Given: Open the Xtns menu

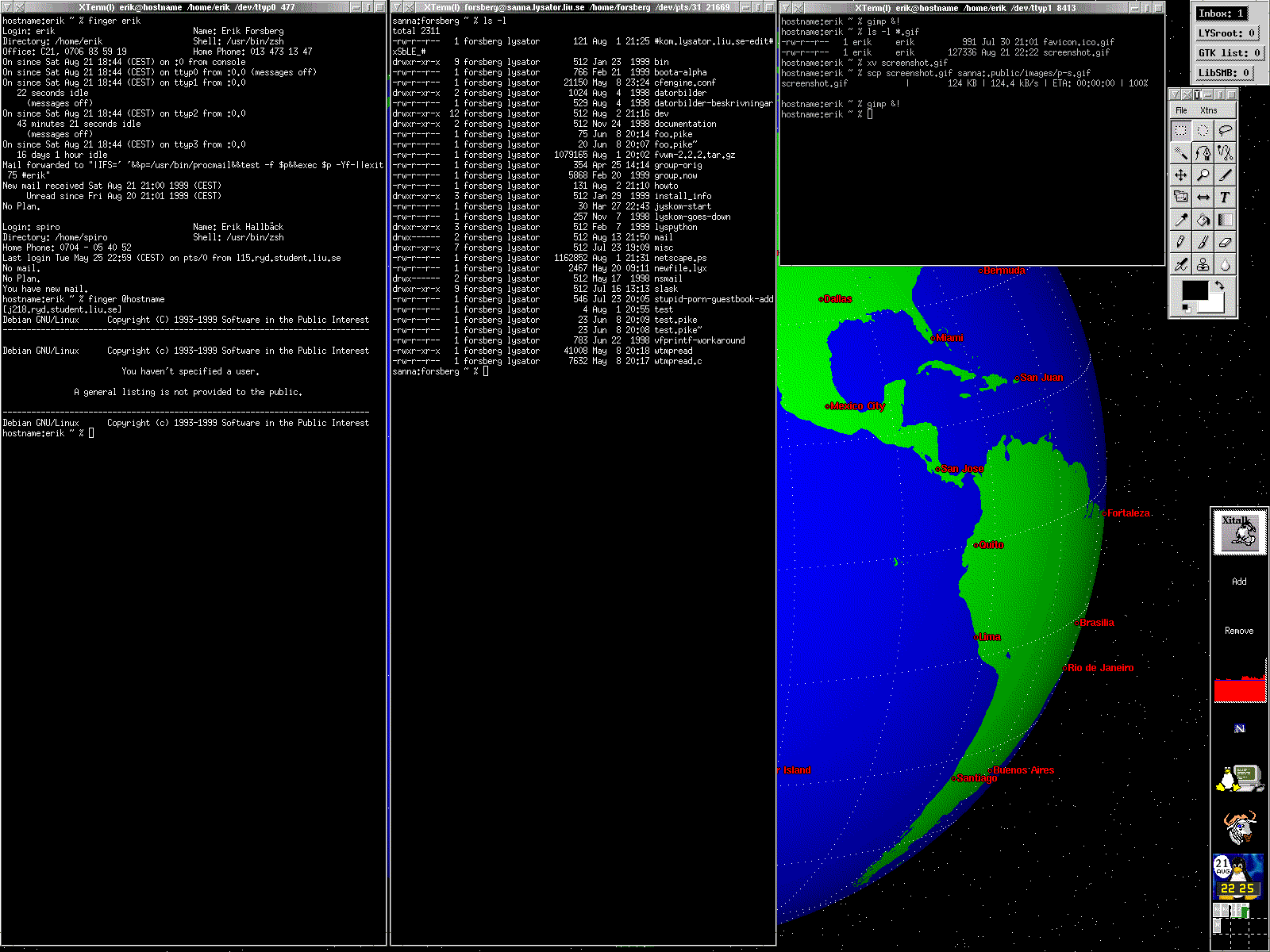Looking at the screenshot, I should [x=1208, y=110].
